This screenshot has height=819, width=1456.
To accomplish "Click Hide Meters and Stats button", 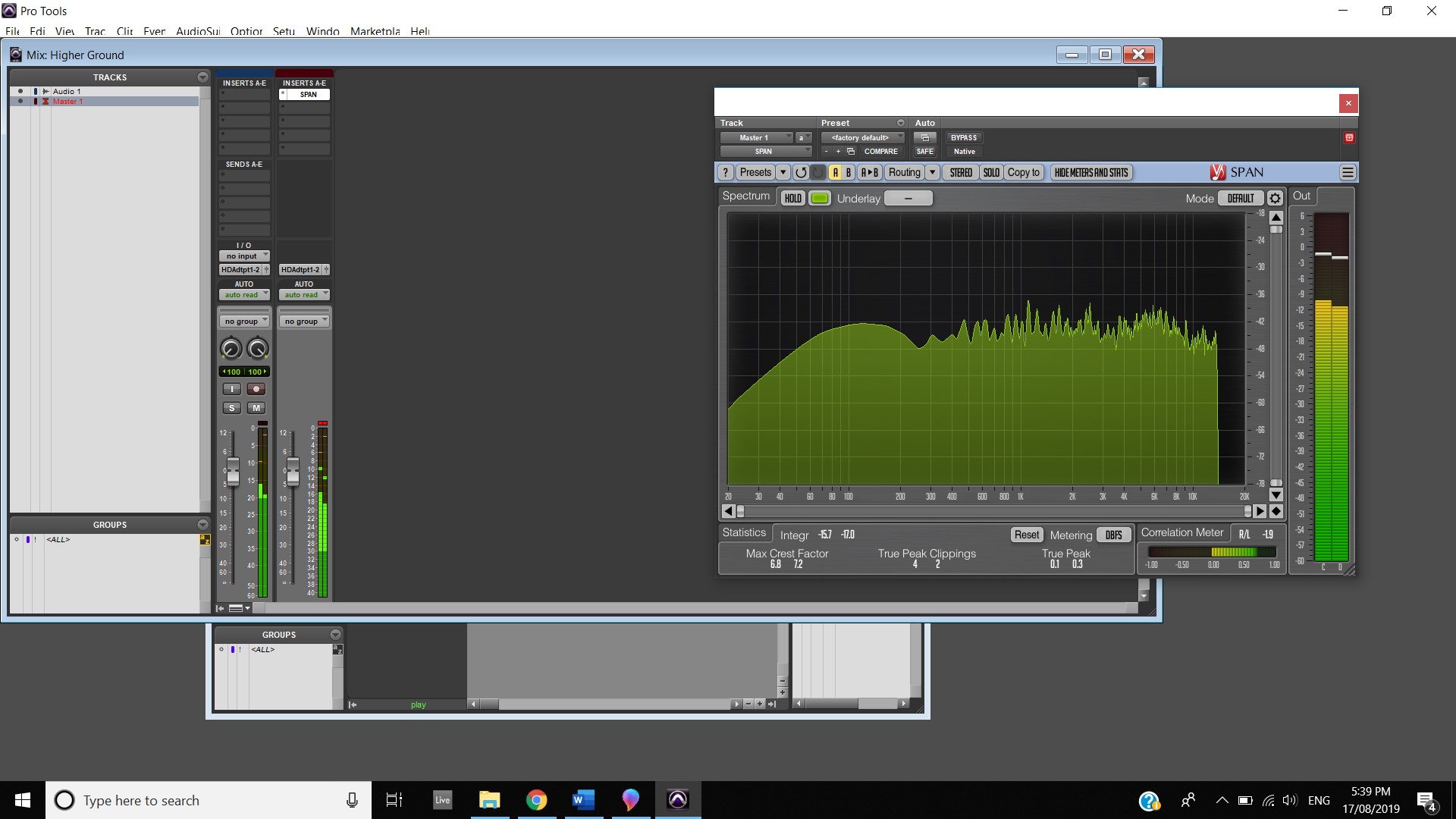I will pos(1091,173).
